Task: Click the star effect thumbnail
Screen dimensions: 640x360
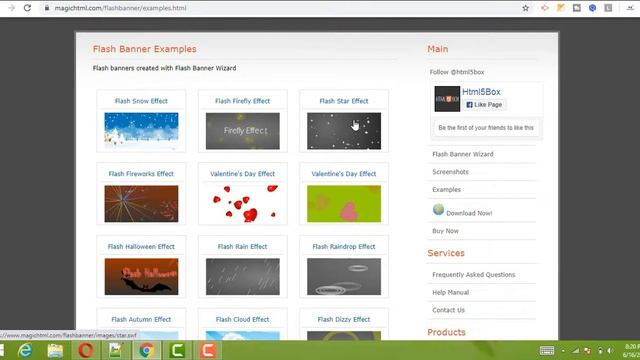Action: coord(344,131)
